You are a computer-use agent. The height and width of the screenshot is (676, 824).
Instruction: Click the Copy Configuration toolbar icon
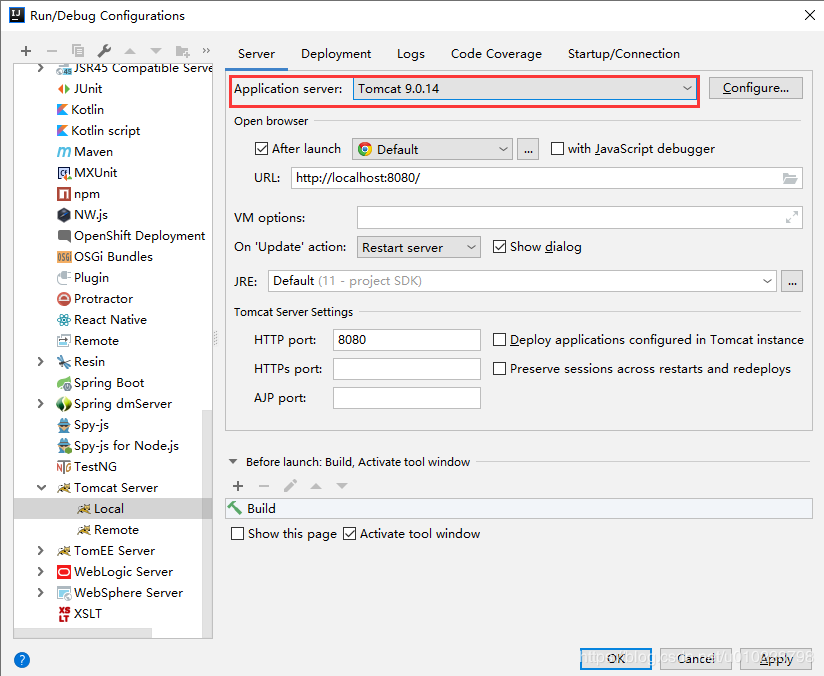[78, 50]
